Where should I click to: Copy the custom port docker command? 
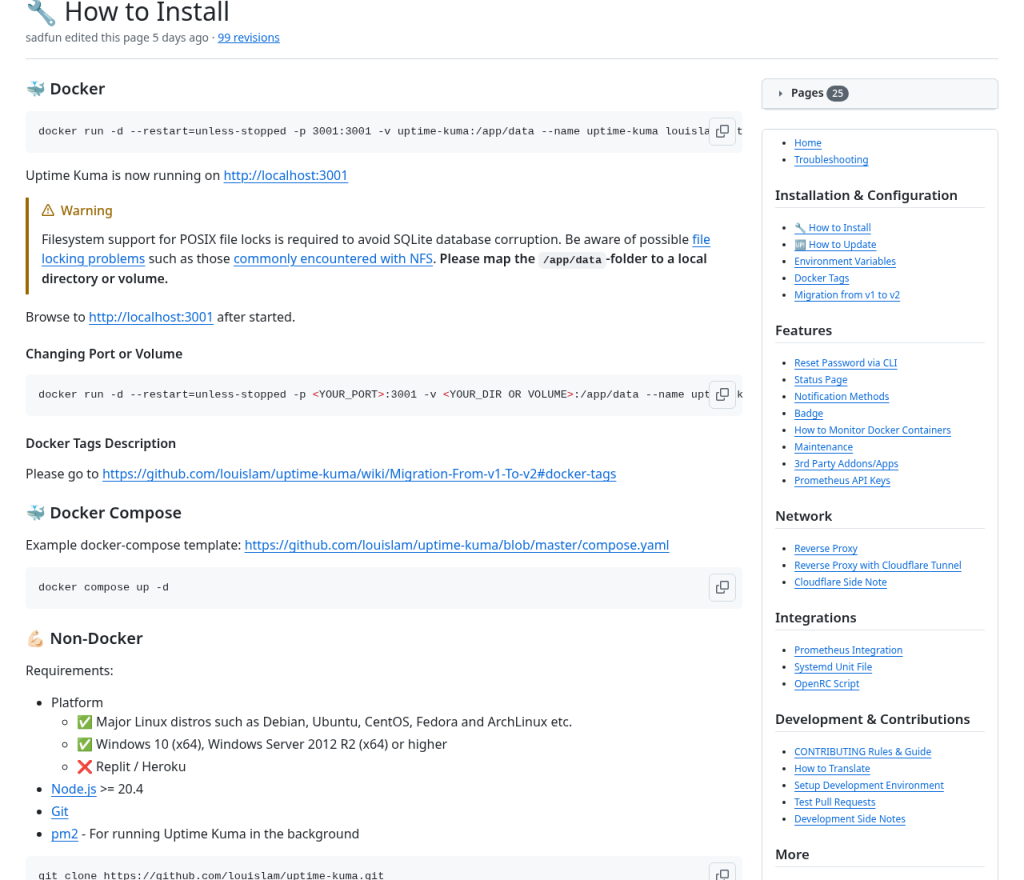[x=722, y=394]
